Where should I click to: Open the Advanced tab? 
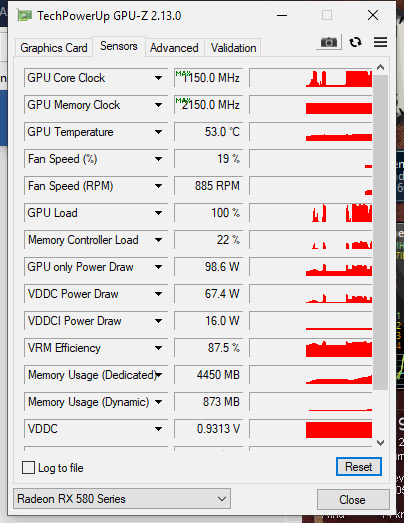(x=174, y=48)
